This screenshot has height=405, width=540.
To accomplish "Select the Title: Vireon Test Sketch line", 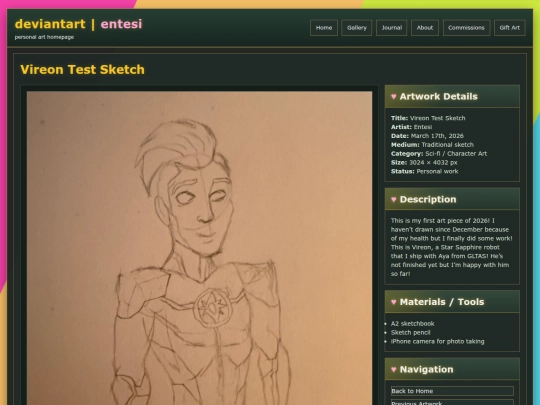I will (428, 118).
